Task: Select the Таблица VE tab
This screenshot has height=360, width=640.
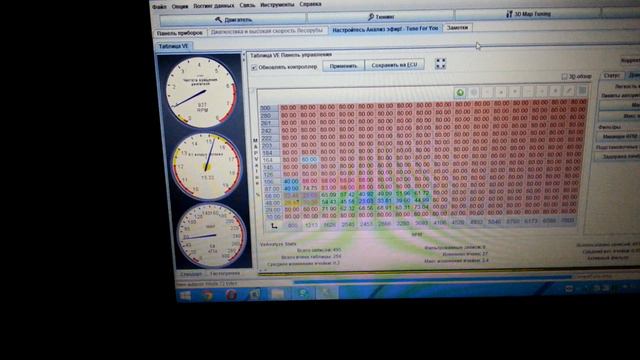Action: tap(173, 46)
